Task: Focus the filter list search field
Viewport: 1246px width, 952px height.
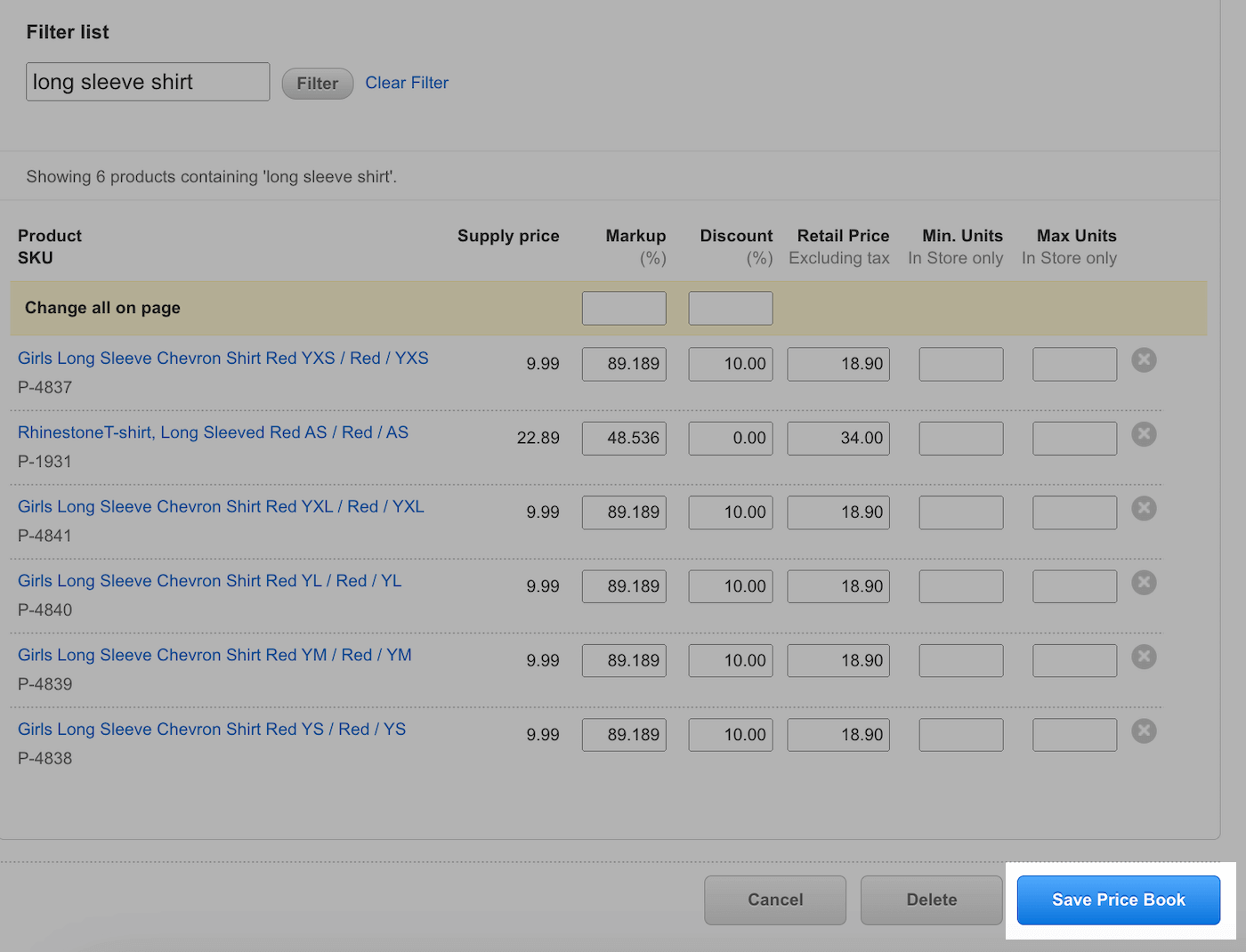Action: point(148,82)
